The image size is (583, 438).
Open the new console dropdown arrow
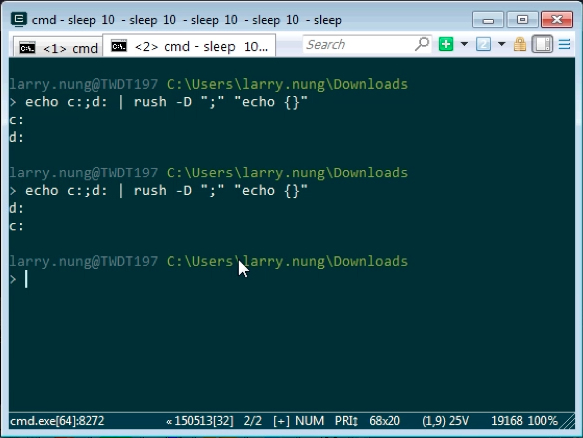464,44
